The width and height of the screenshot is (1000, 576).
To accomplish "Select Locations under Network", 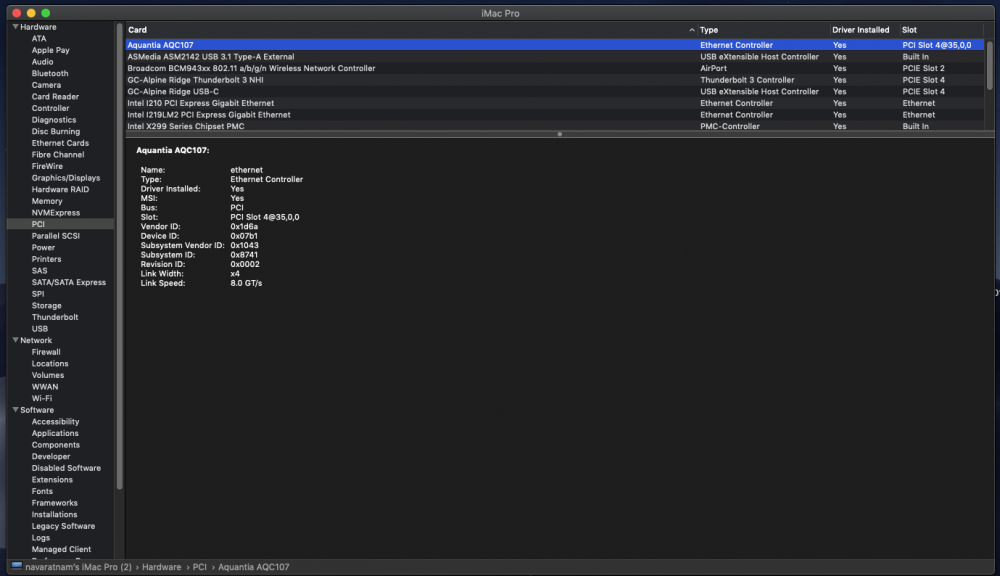I will tap(50, 364).
